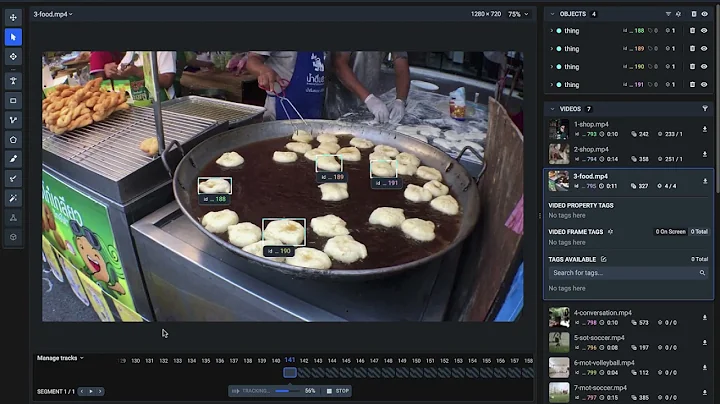Toggle visibility of all objects
The width and height of the screenshot is (720, 404).
point(704,14)
